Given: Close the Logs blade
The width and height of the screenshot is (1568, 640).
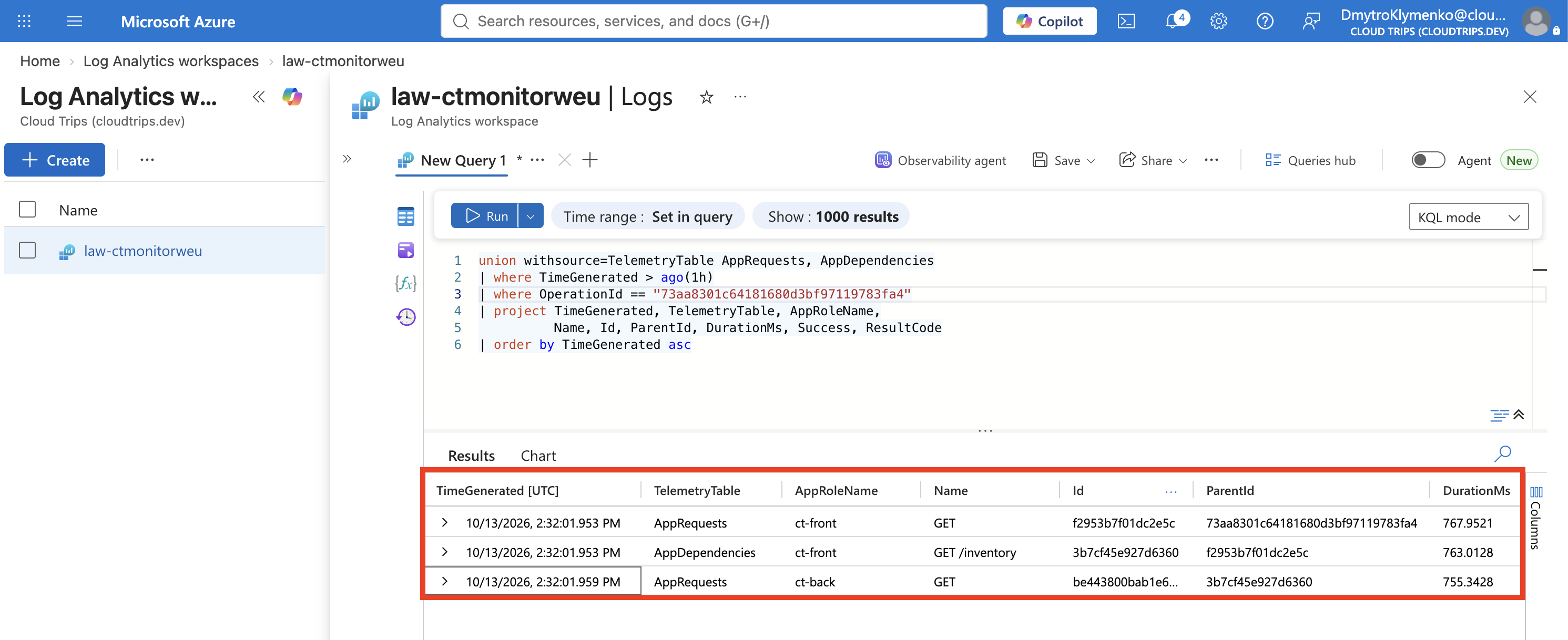Looking at the screenshot, I should [1530, 97].
